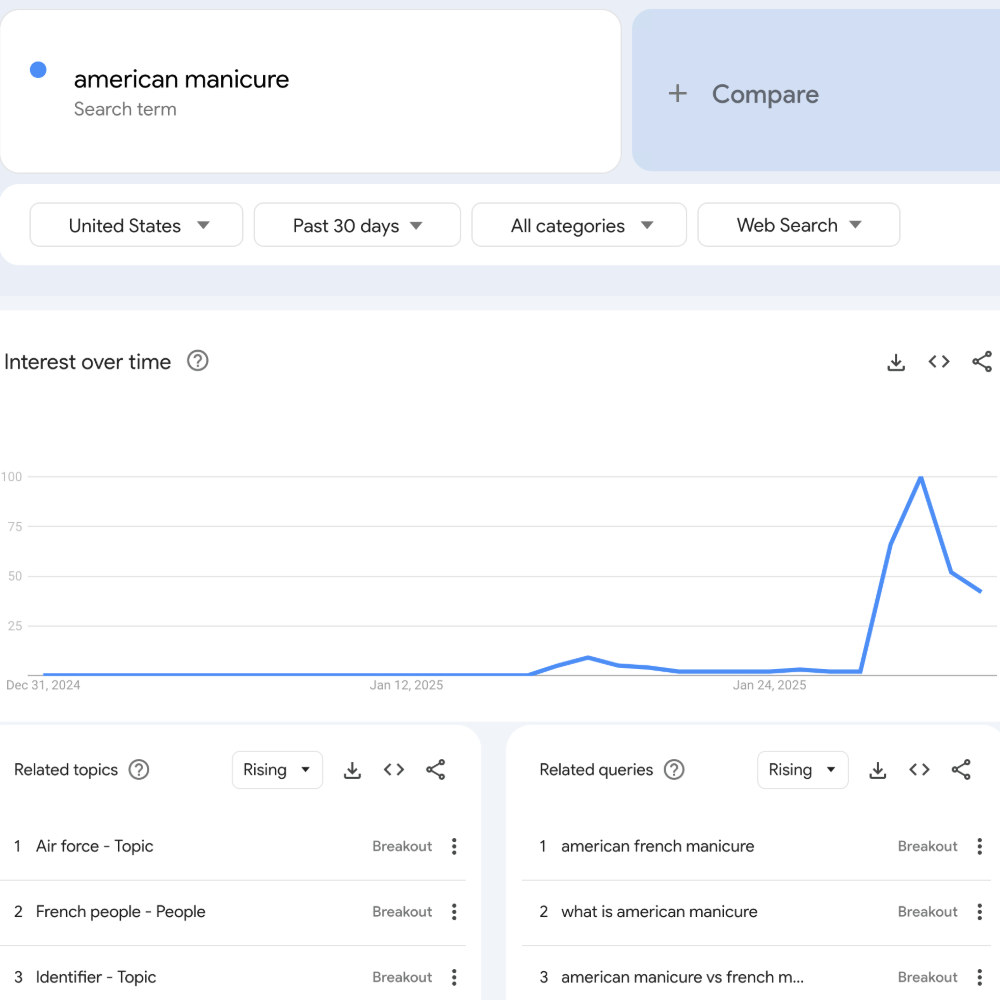Open embed code for Interest over time chart
The height and width of the screenshot is (1000, 1000).
point(939,362)
